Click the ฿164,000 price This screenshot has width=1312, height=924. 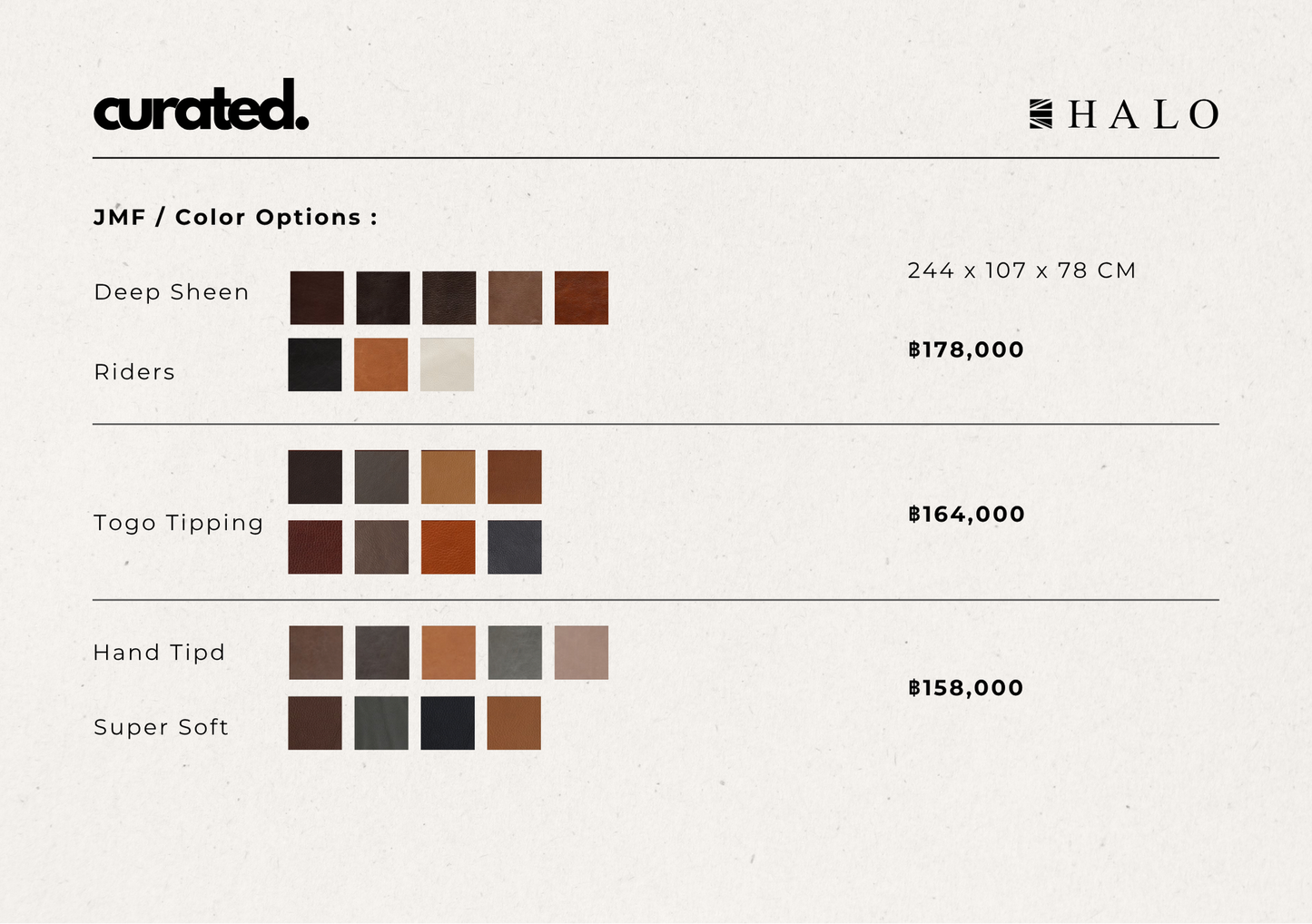(966, 515)
